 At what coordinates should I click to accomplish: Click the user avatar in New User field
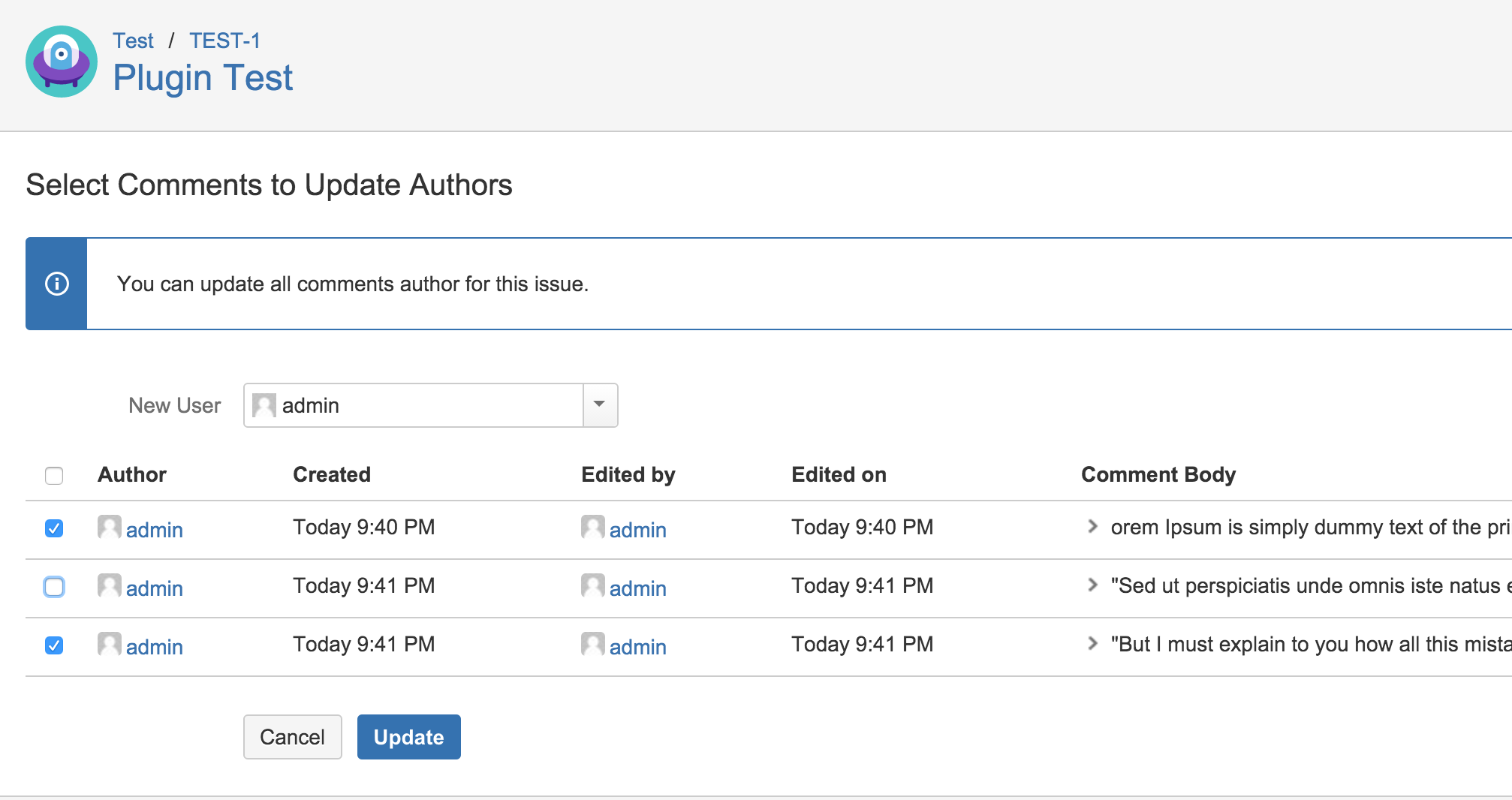click(x=264, y=405)
